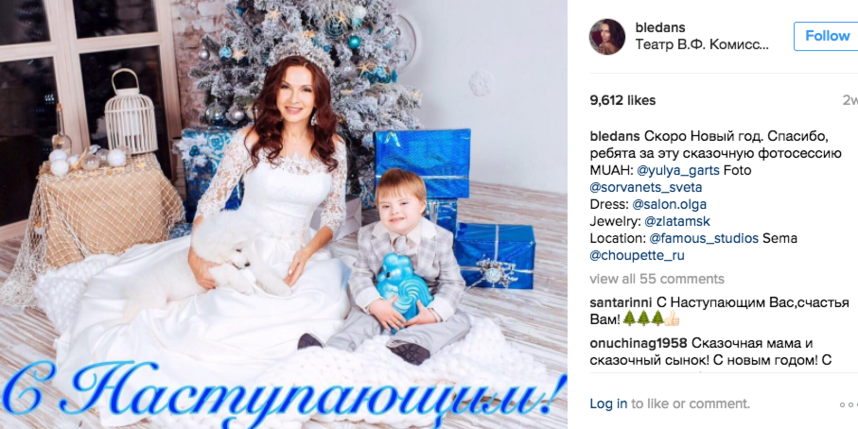Screen dimensions: 858x429
Task: Click the main holiday post photo
Action: click(283, 214)
